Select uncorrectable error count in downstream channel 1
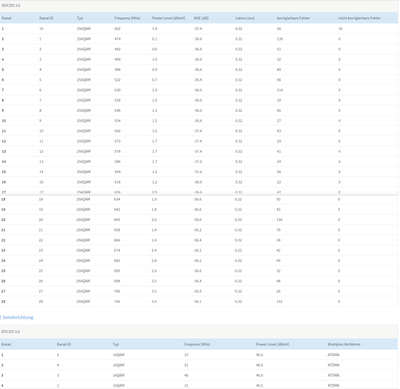Screen dimensions: 400x389 pos(340,29)
